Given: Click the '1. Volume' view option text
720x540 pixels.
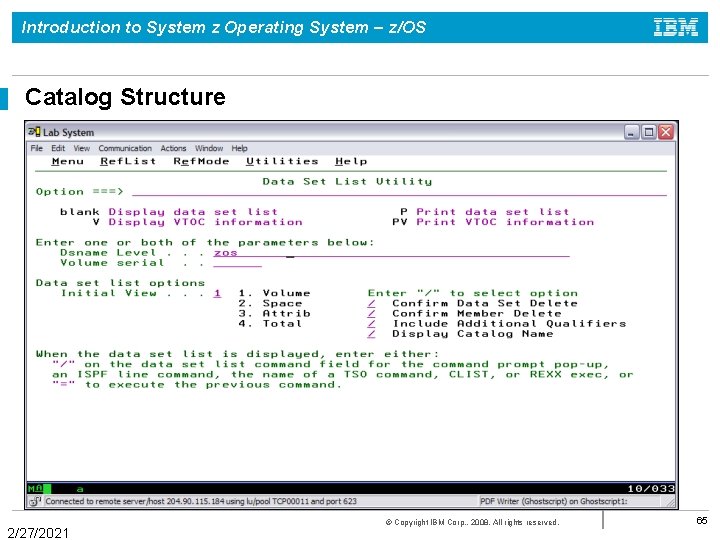Looking at the screenshot, I should click(x=275, y=293).
